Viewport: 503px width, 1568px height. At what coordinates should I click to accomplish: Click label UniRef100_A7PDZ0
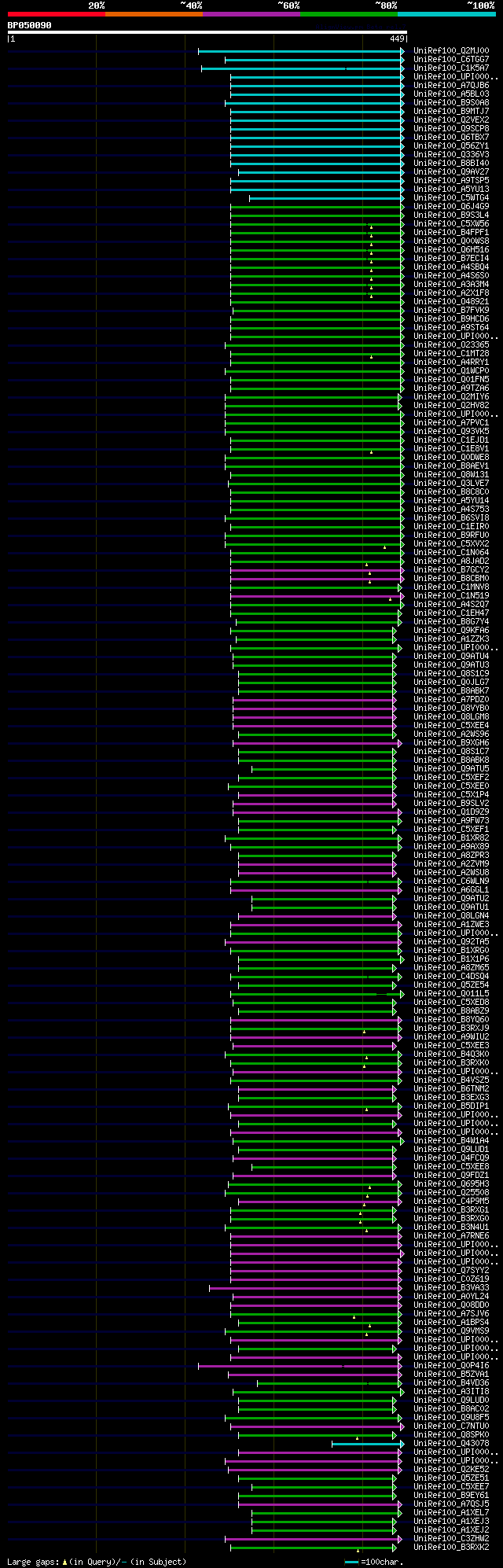451,699
